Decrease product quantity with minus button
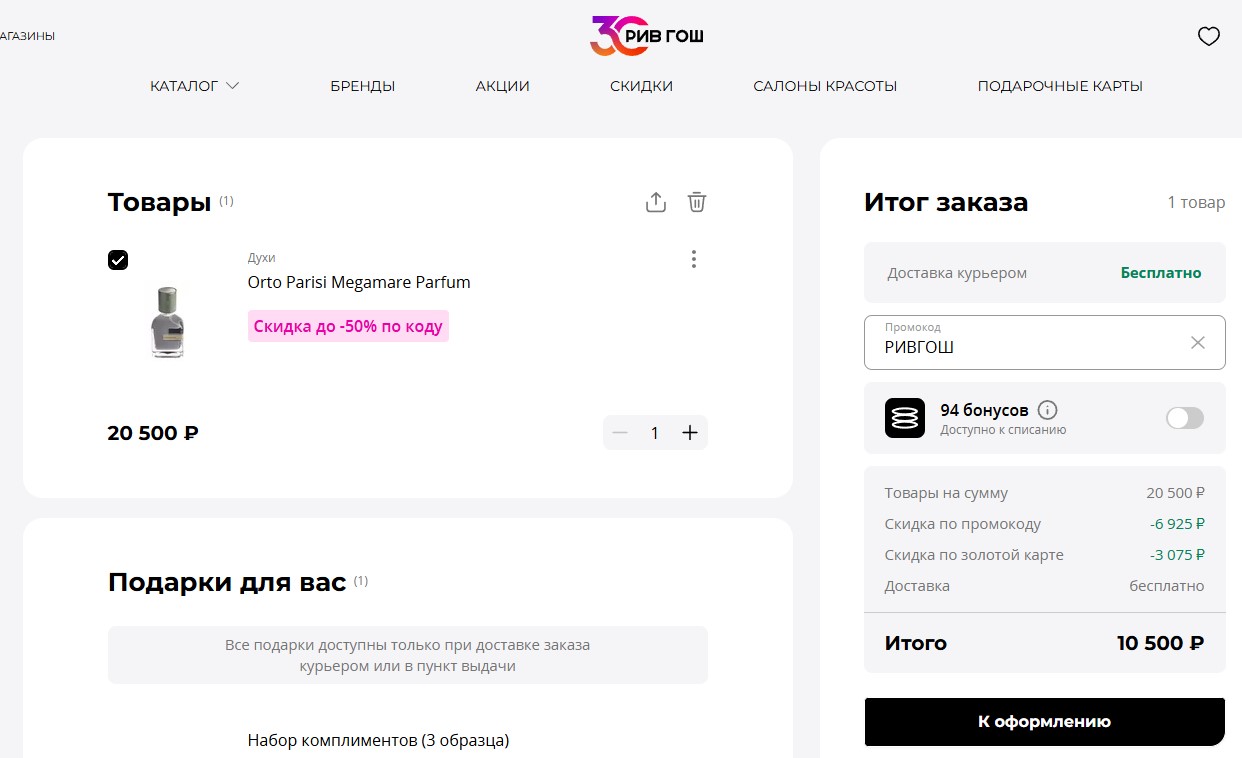This screenshot has height=758, width=1242. pos(620,433)
